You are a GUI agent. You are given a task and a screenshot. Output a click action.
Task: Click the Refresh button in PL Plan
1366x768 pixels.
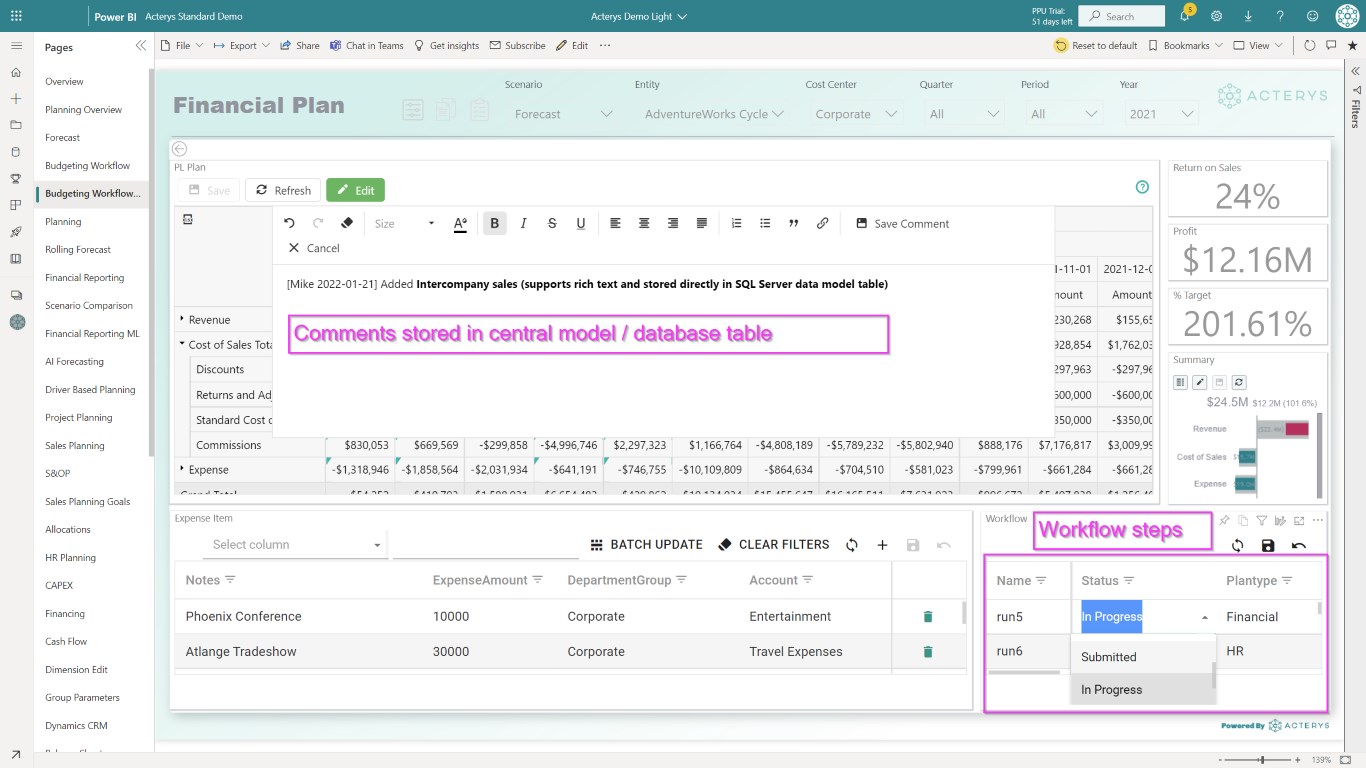tap(283, 190)
